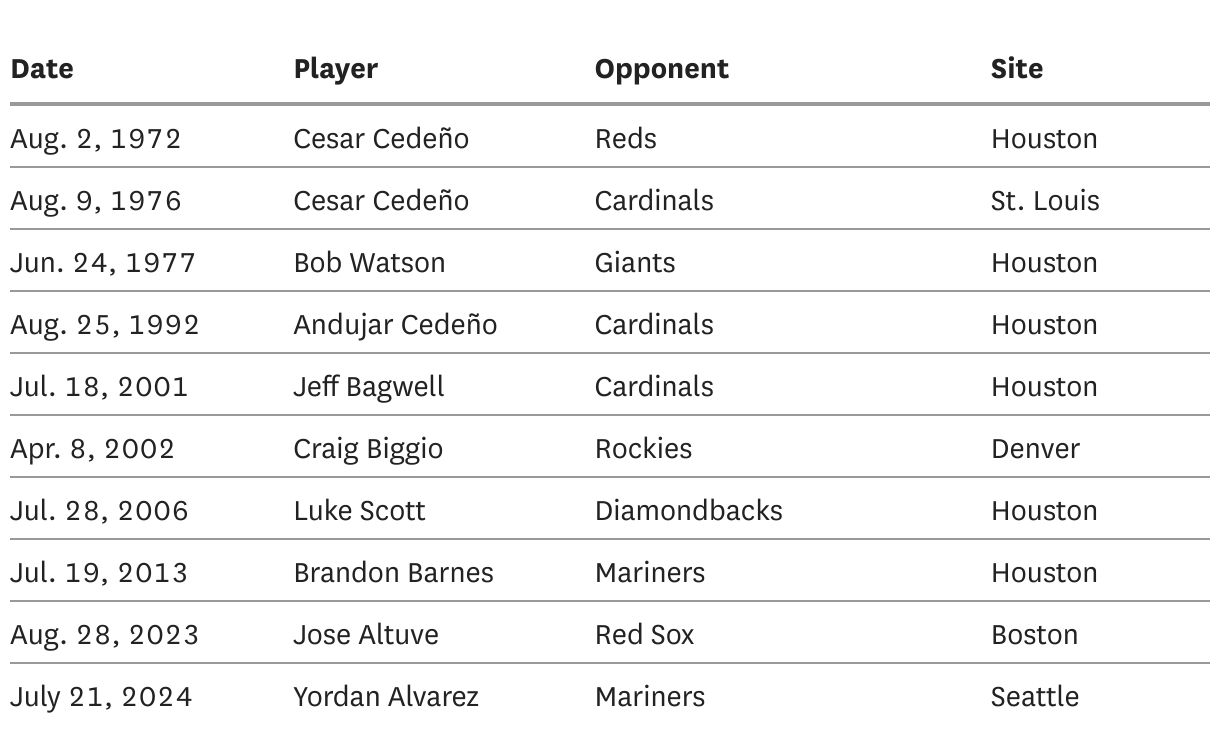1220x734 pixels.
Task: Click the St. Louis site cell
Action: 1045,200
